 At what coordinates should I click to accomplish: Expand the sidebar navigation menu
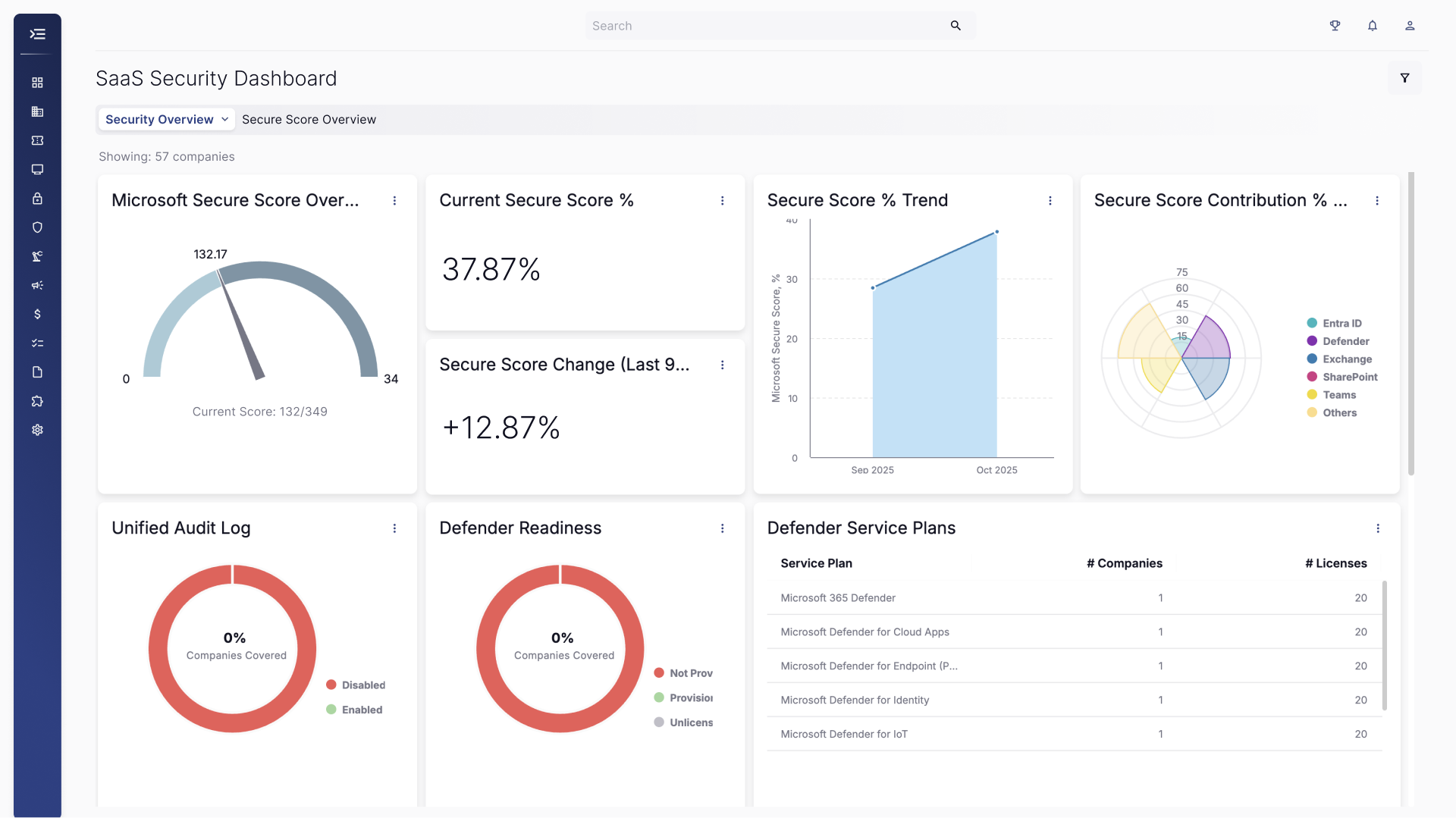37,34
